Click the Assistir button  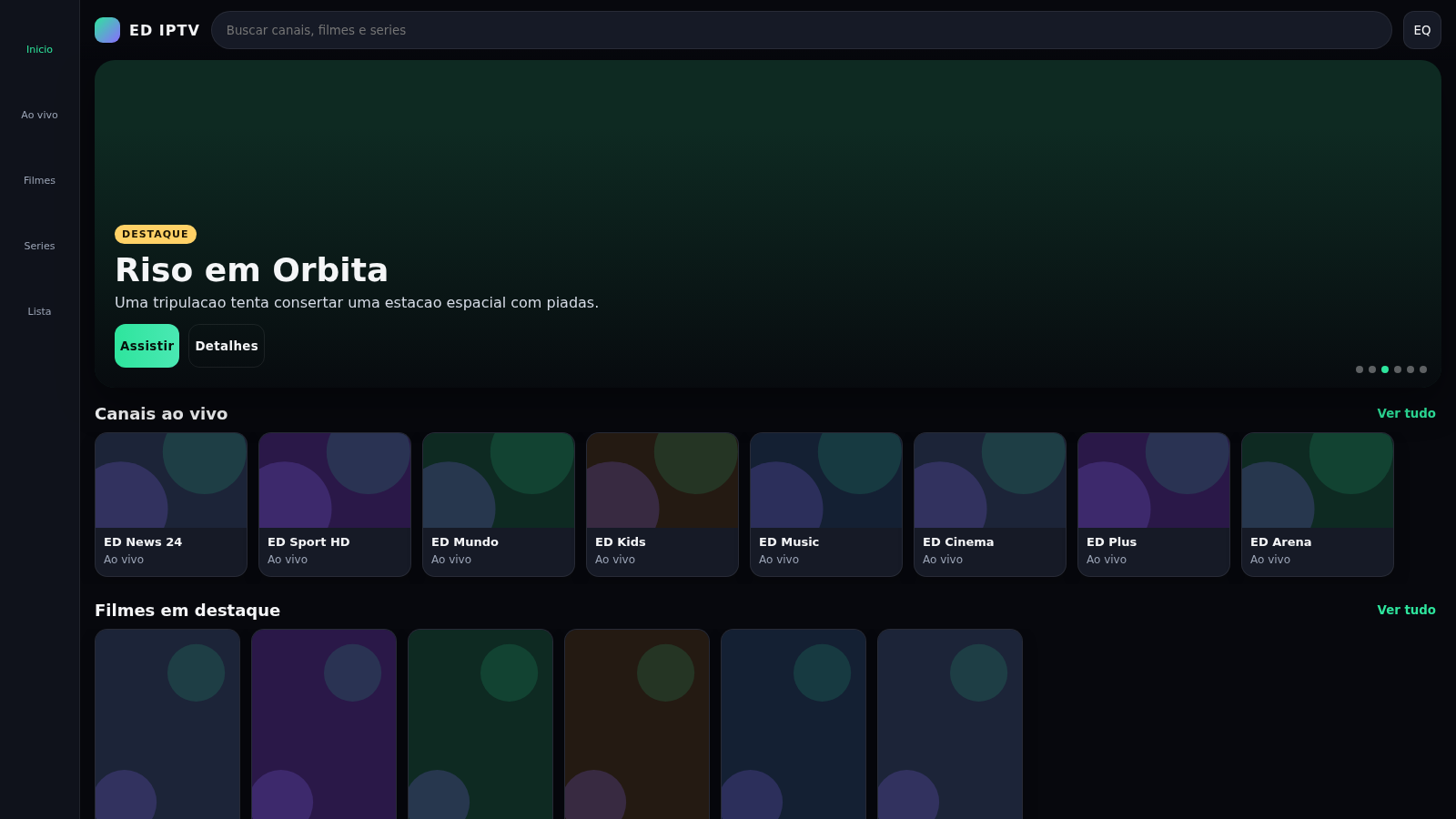click(x=147, y=346)
